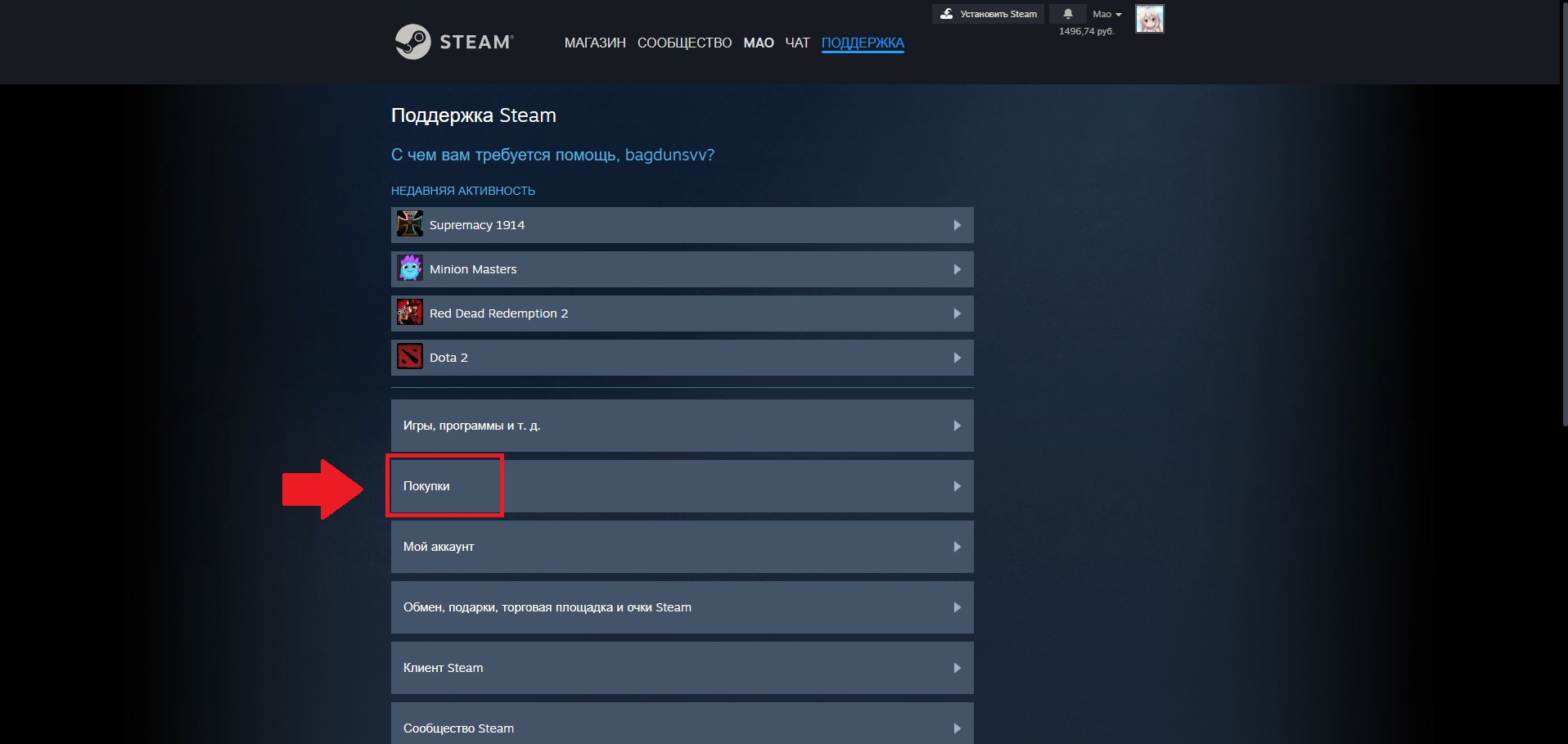Click the user avatar picture
Image resolution: width=1568 pixels, height=744 pixels.
tap(1149, 19)
